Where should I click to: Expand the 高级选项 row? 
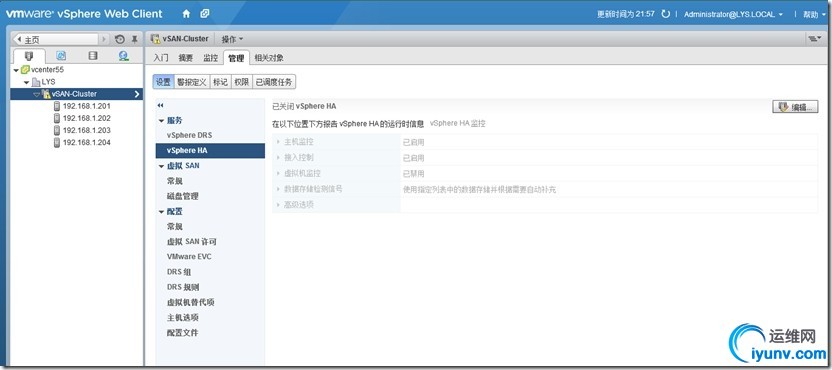tap(279, 204)
